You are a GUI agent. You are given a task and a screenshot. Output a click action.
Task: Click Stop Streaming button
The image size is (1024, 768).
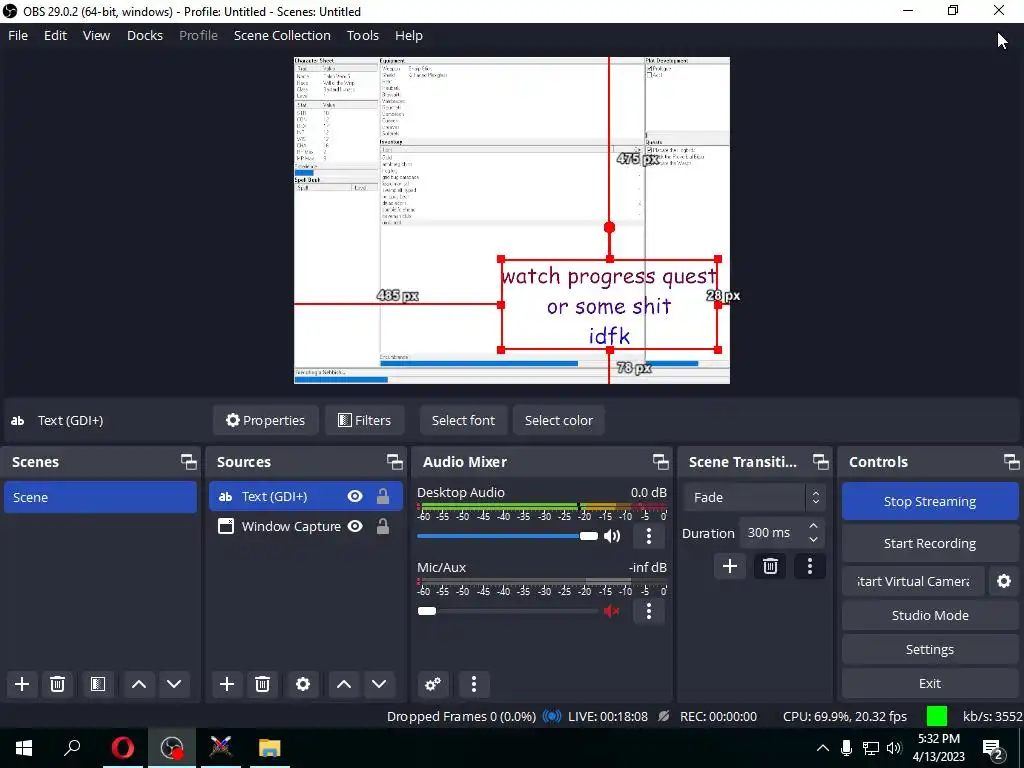coord(930,502)
